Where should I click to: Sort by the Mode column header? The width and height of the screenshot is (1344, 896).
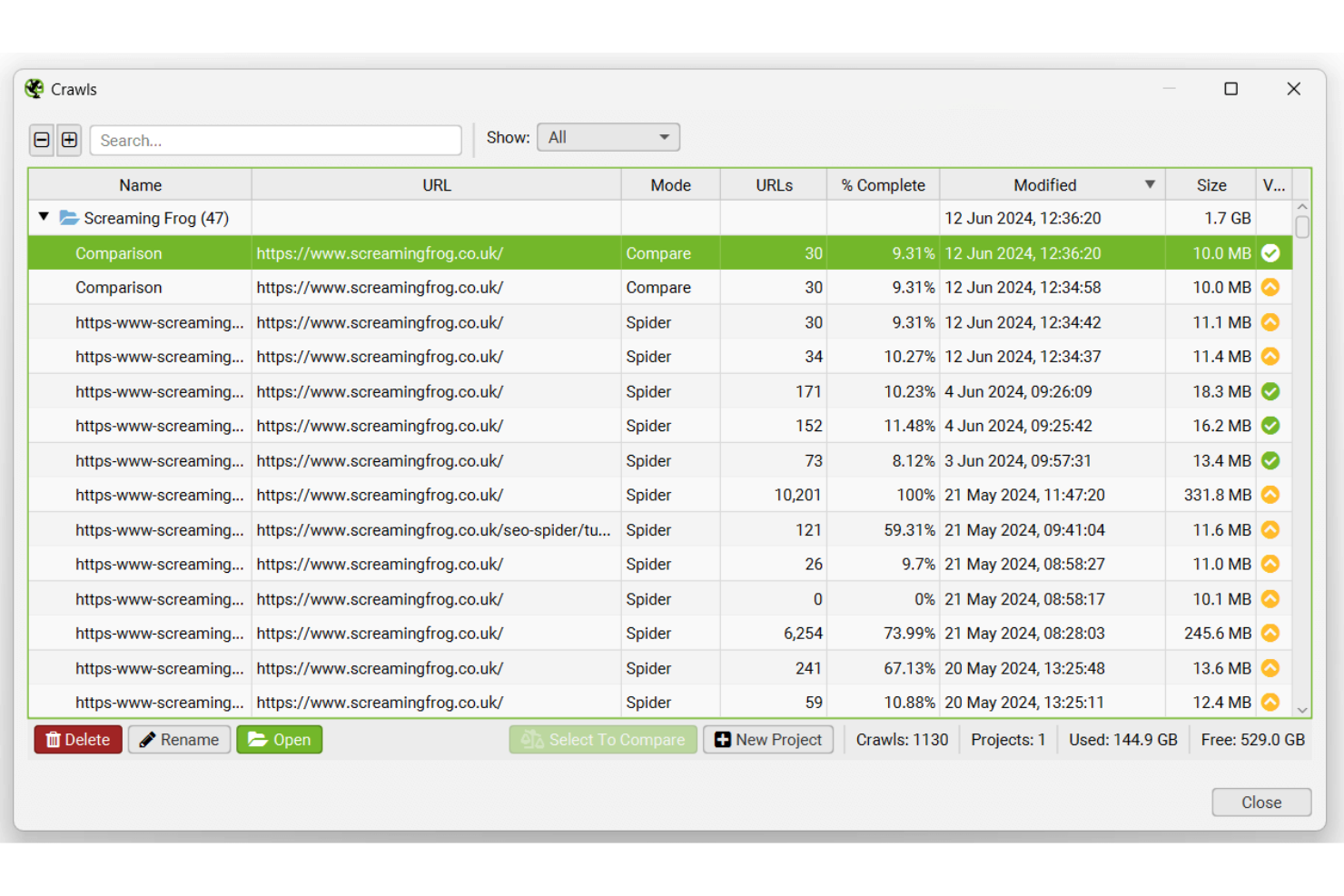671,185
